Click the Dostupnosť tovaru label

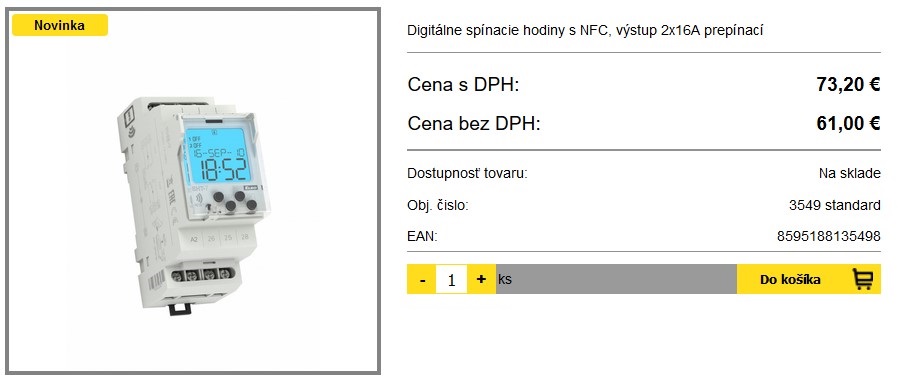[x=467, y=173]
